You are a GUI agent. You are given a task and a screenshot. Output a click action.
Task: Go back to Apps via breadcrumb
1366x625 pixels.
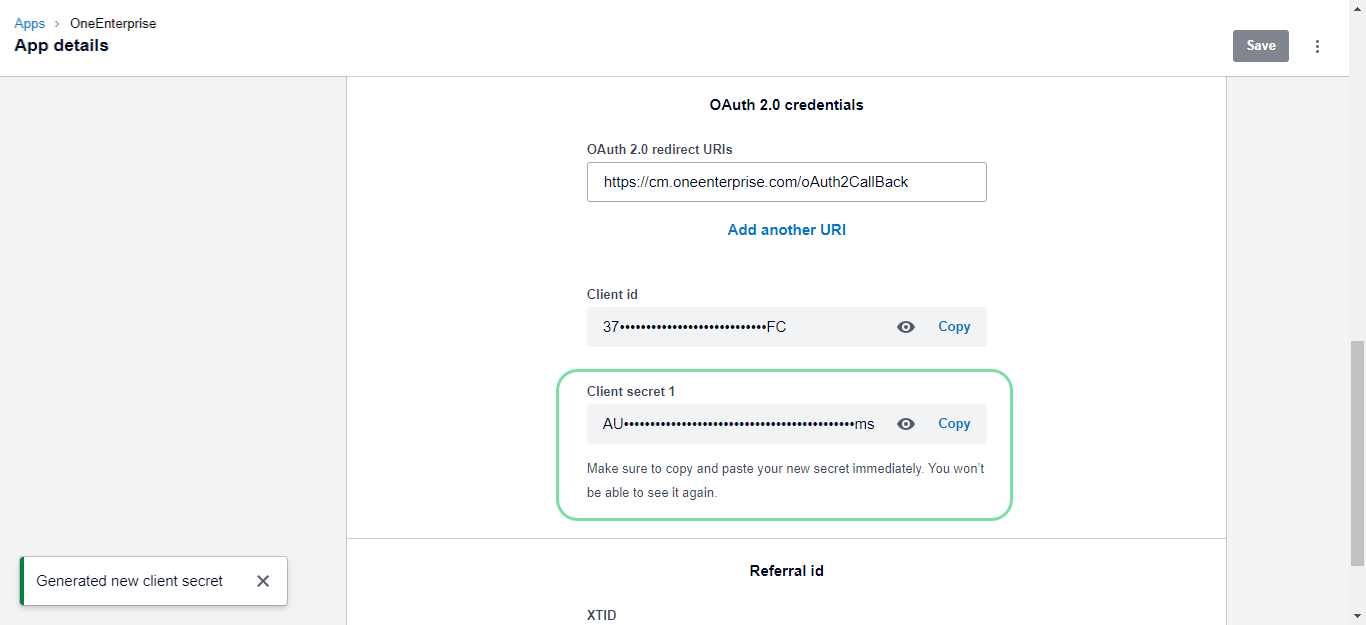pyautogui.click(x=29, y=23)
